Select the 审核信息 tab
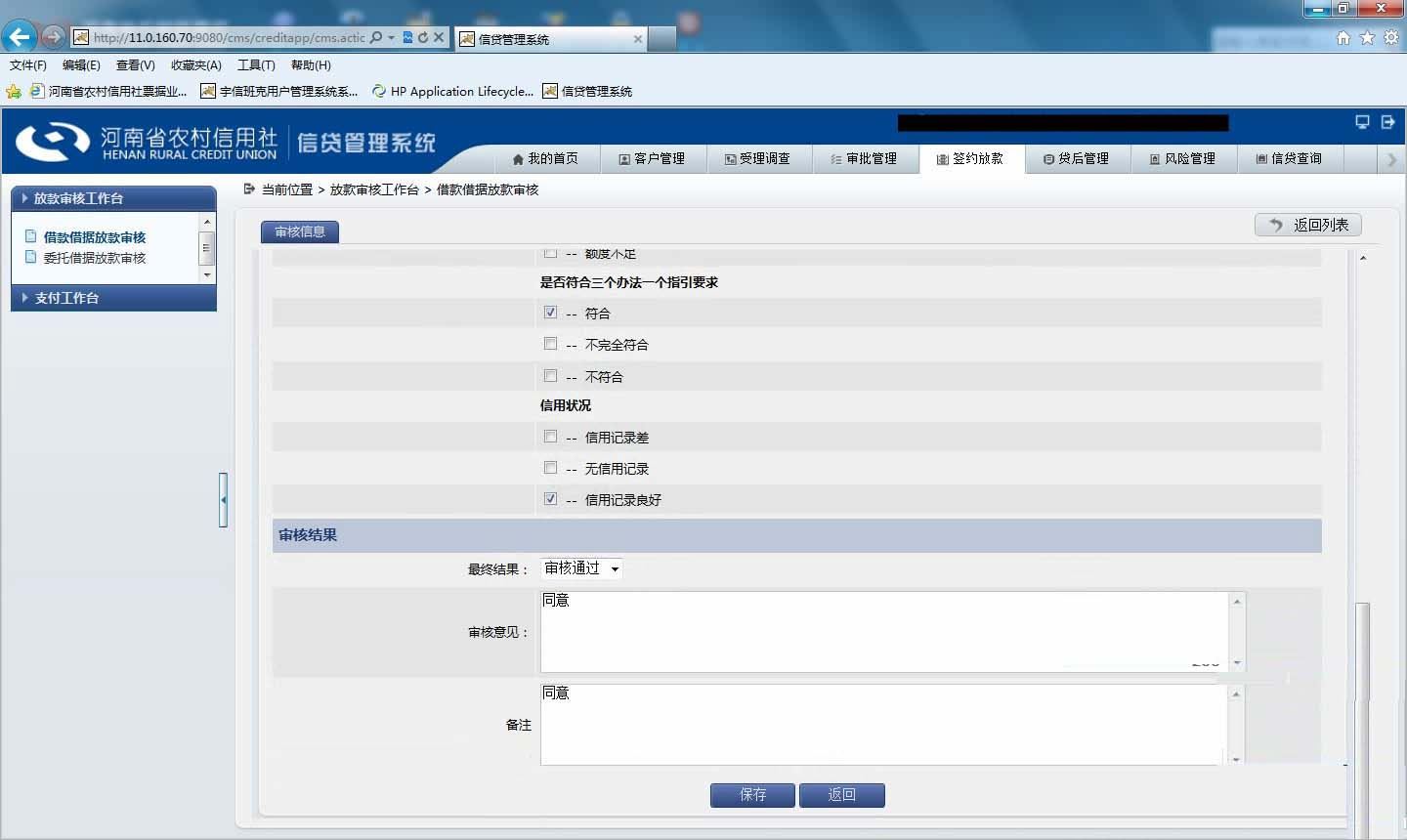Image resolution: width=1407 pixels, height=840 pixels. point(300,231)
